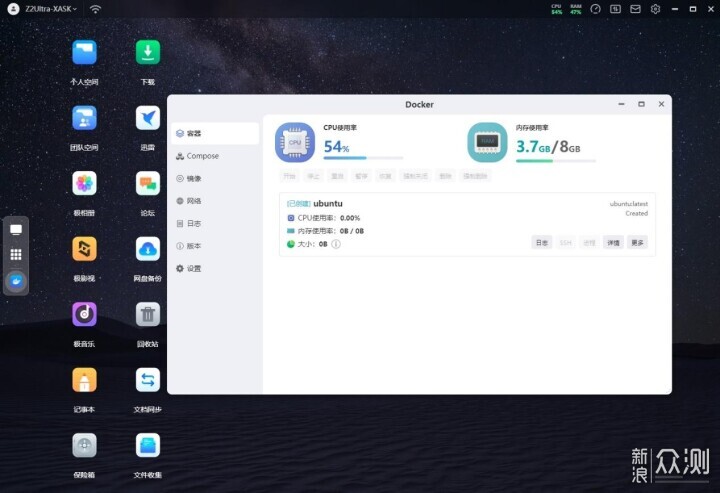Image resolution: width=720 pixels, height=493 pixels.
Task: Click the 开始 start button in container toolbar
Action: (x=289, y=176)
